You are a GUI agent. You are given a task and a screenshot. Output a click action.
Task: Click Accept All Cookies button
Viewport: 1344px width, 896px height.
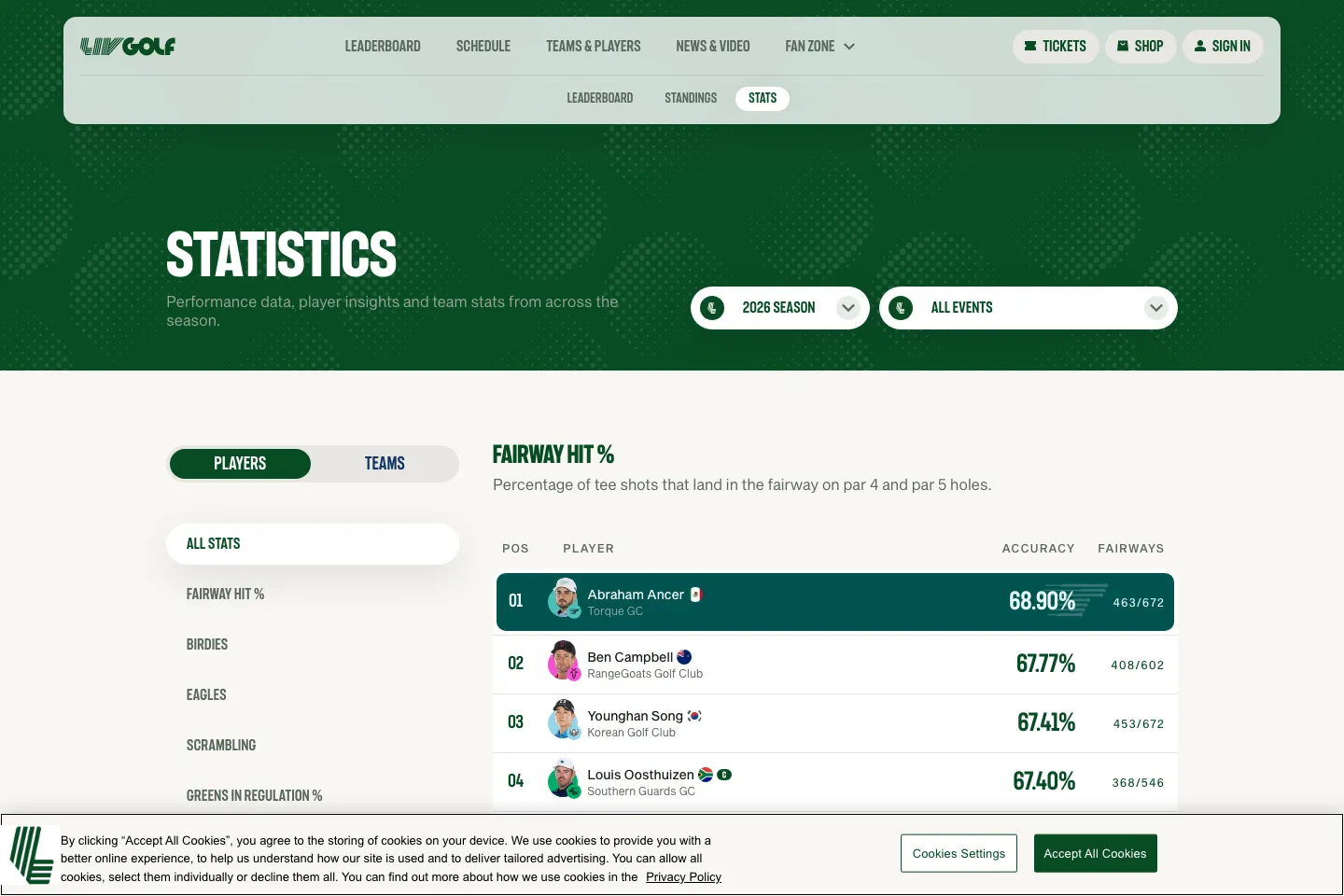1095,853
